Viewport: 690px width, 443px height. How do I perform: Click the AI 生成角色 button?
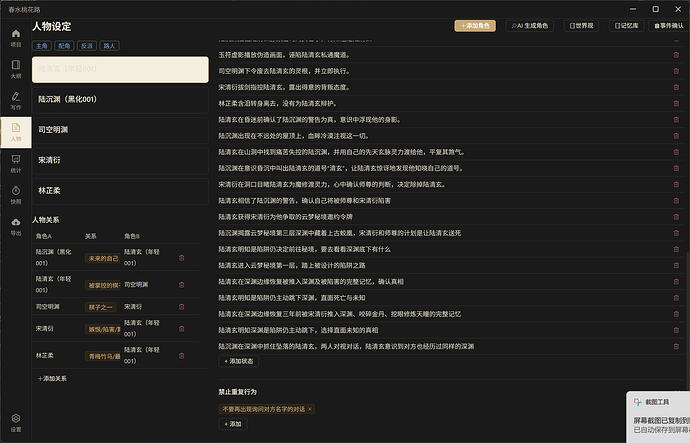click(x=530, y=26)
